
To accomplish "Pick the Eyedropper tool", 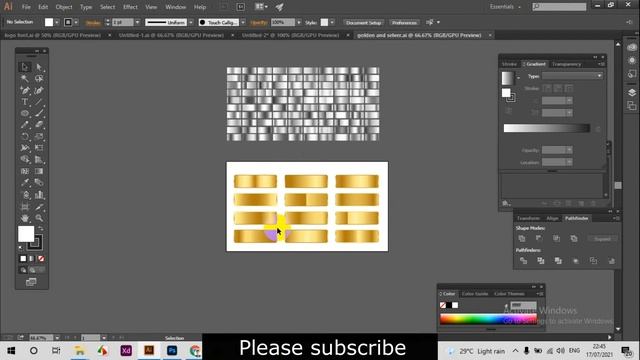I will (x=25, y=182).
